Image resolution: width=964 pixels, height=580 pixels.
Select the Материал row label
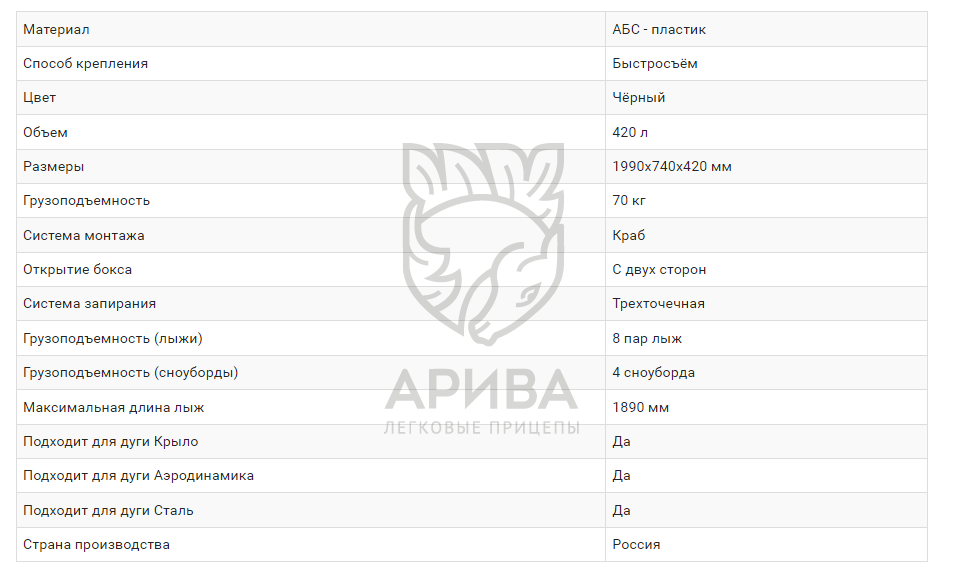click(56, 30)
